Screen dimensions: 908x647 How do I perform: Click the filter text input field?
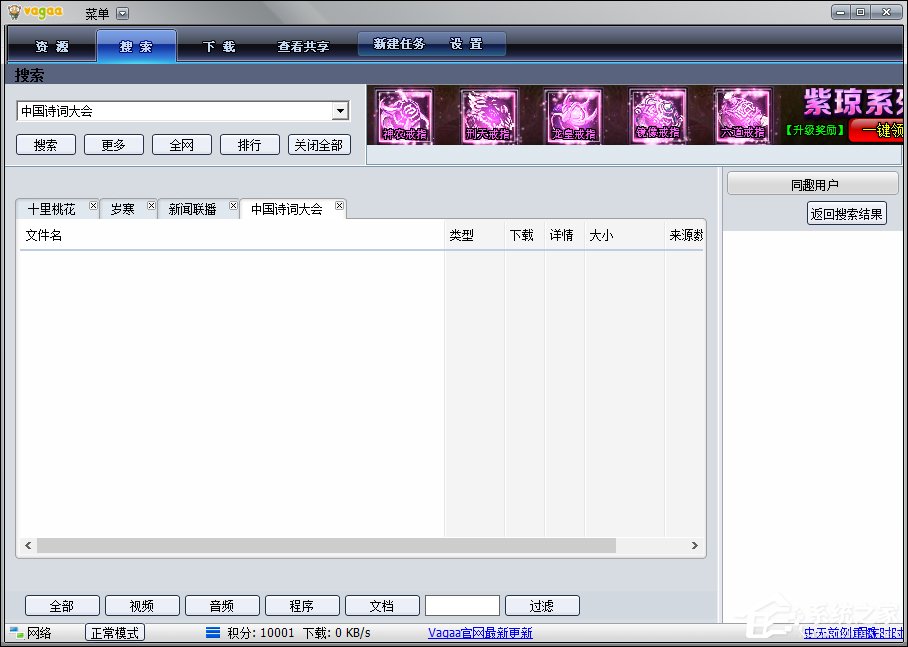(462, 605)
